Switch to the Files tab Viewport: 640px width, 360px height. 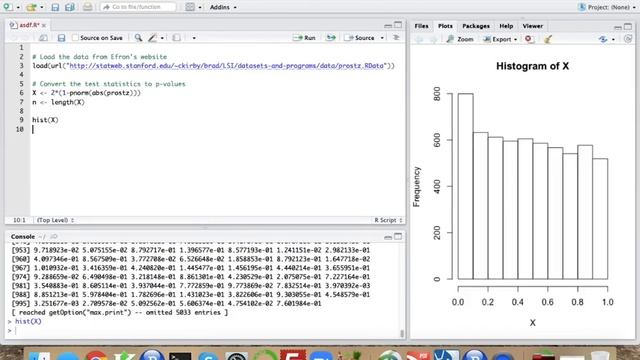[x=421, y=26]
